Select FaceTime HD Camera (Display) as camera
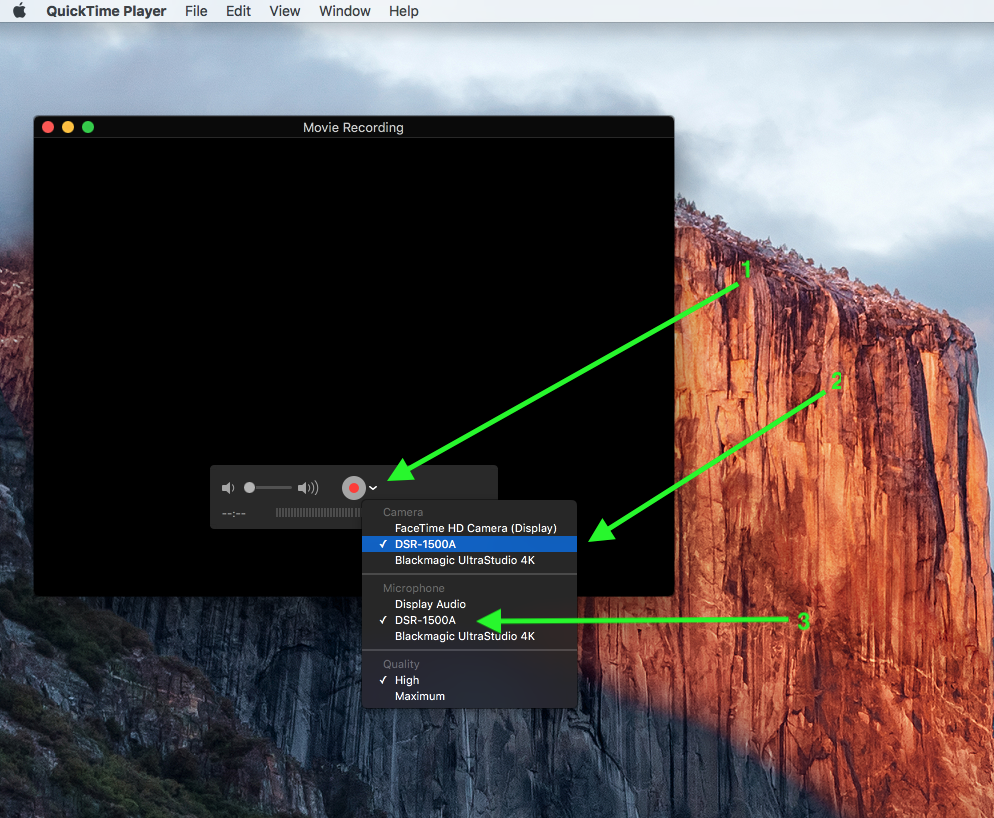The width and height of the screenshot is (994, 818). tap(475, 528)
